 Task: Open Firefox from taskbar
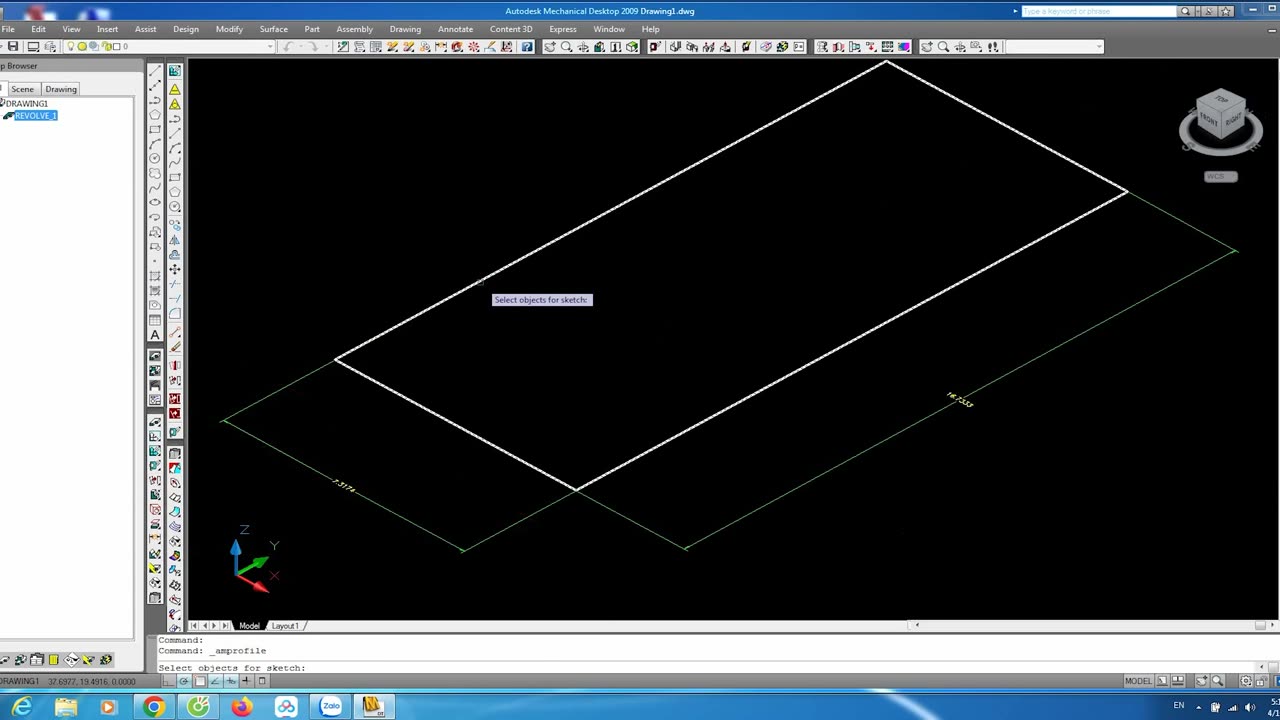click(x=242, y=707)
